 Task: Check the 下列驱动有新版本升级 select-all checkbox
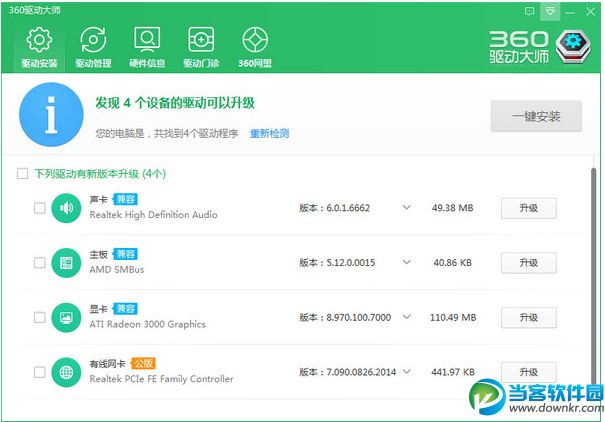[x=22, y=174]
